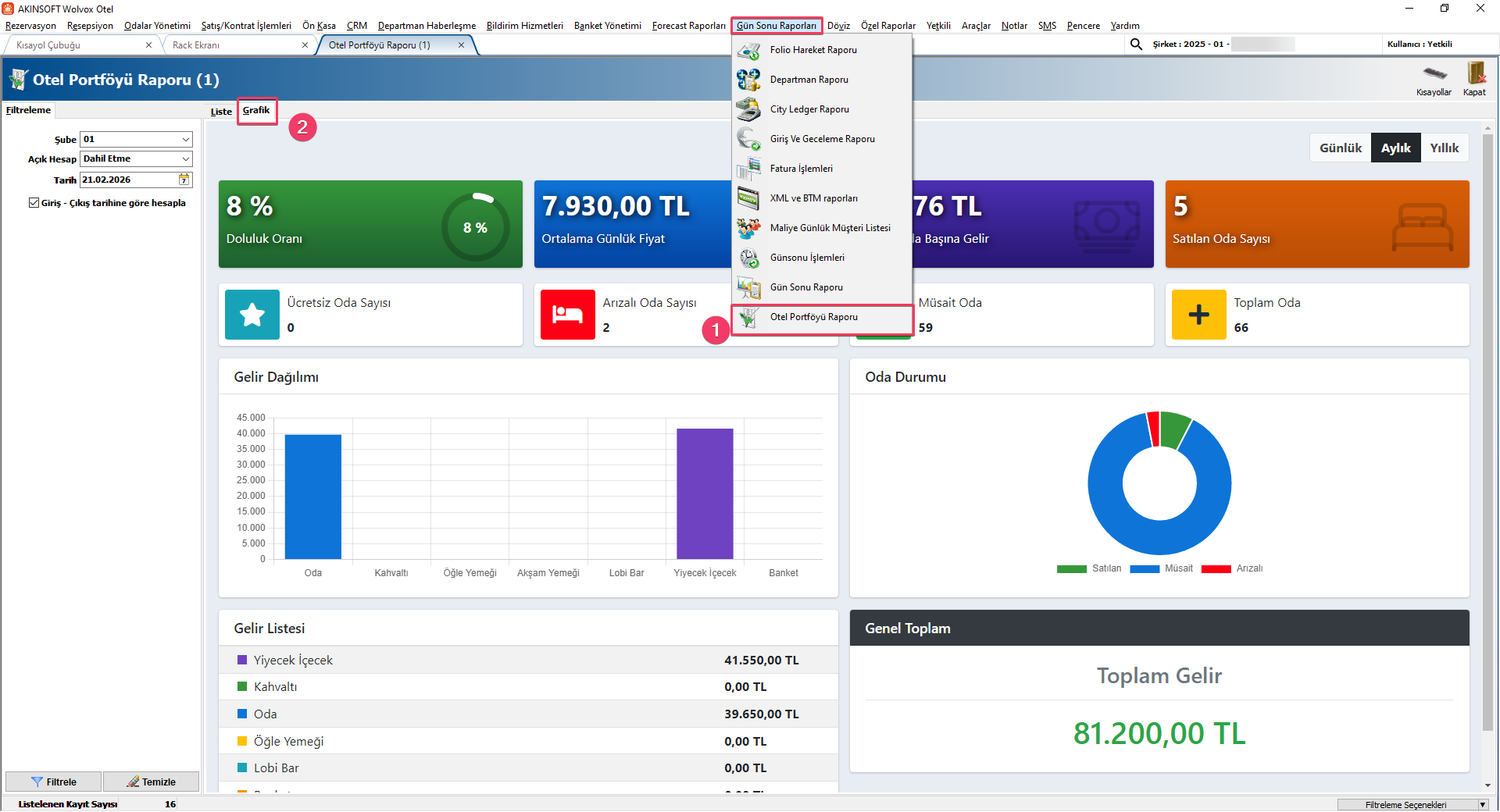This screenshot has height=812, width=1500.
Task: Open Departman Raporu from the menu
Action: 809,80
